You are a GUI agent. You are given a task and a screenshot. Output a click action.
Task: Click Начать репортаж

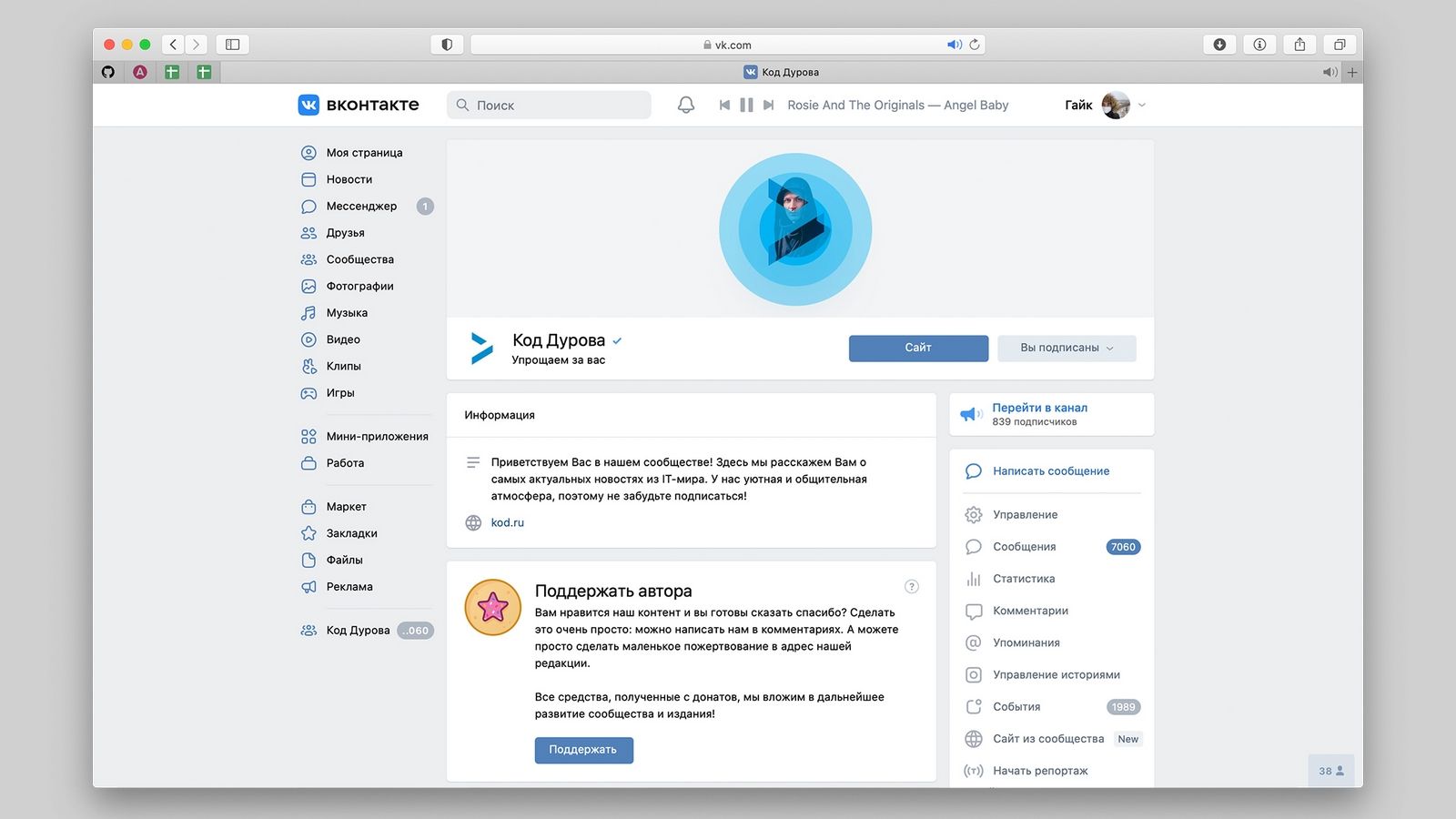pos(1040,771)
